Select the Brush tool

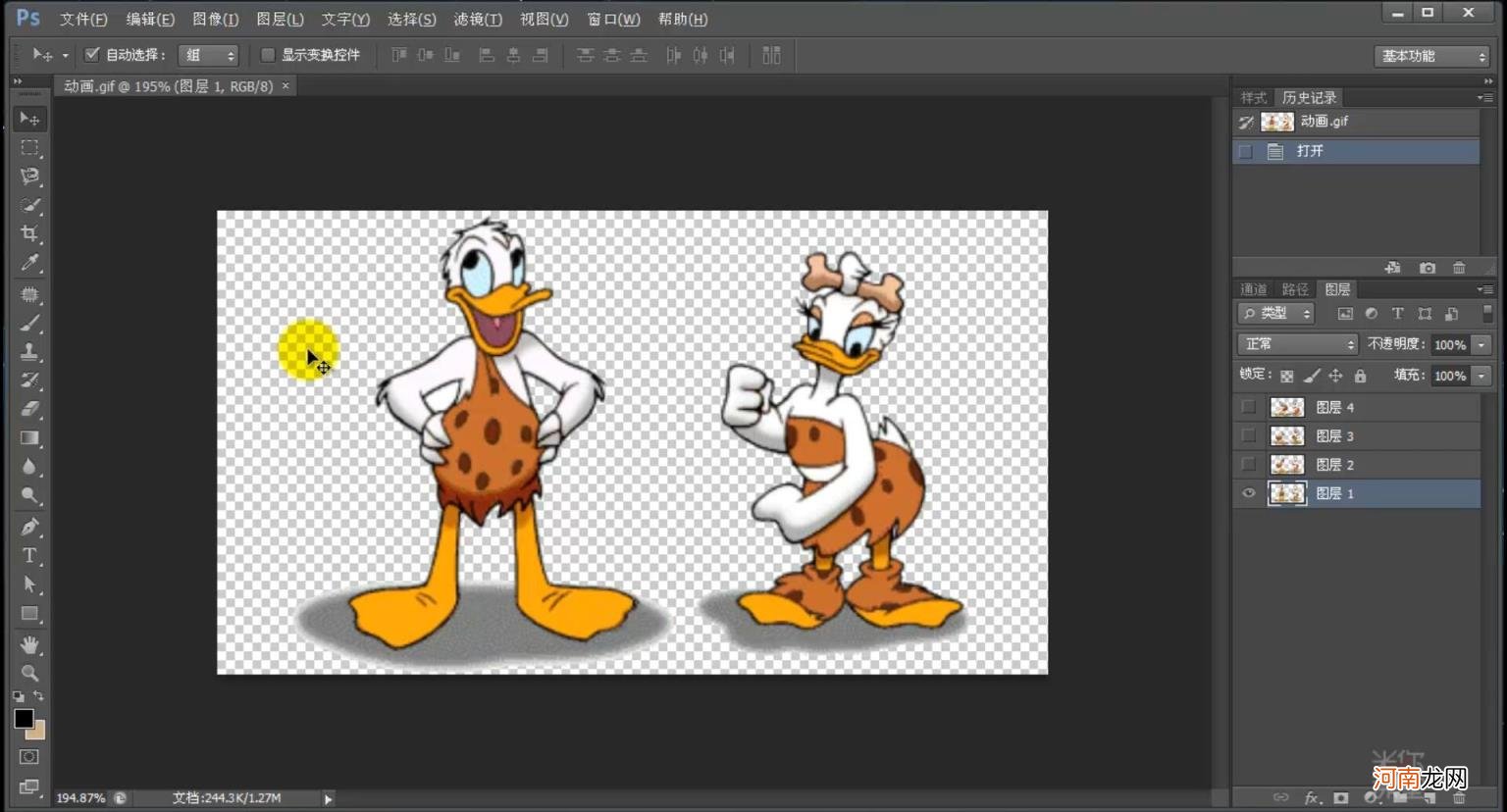tap(29, 323)
